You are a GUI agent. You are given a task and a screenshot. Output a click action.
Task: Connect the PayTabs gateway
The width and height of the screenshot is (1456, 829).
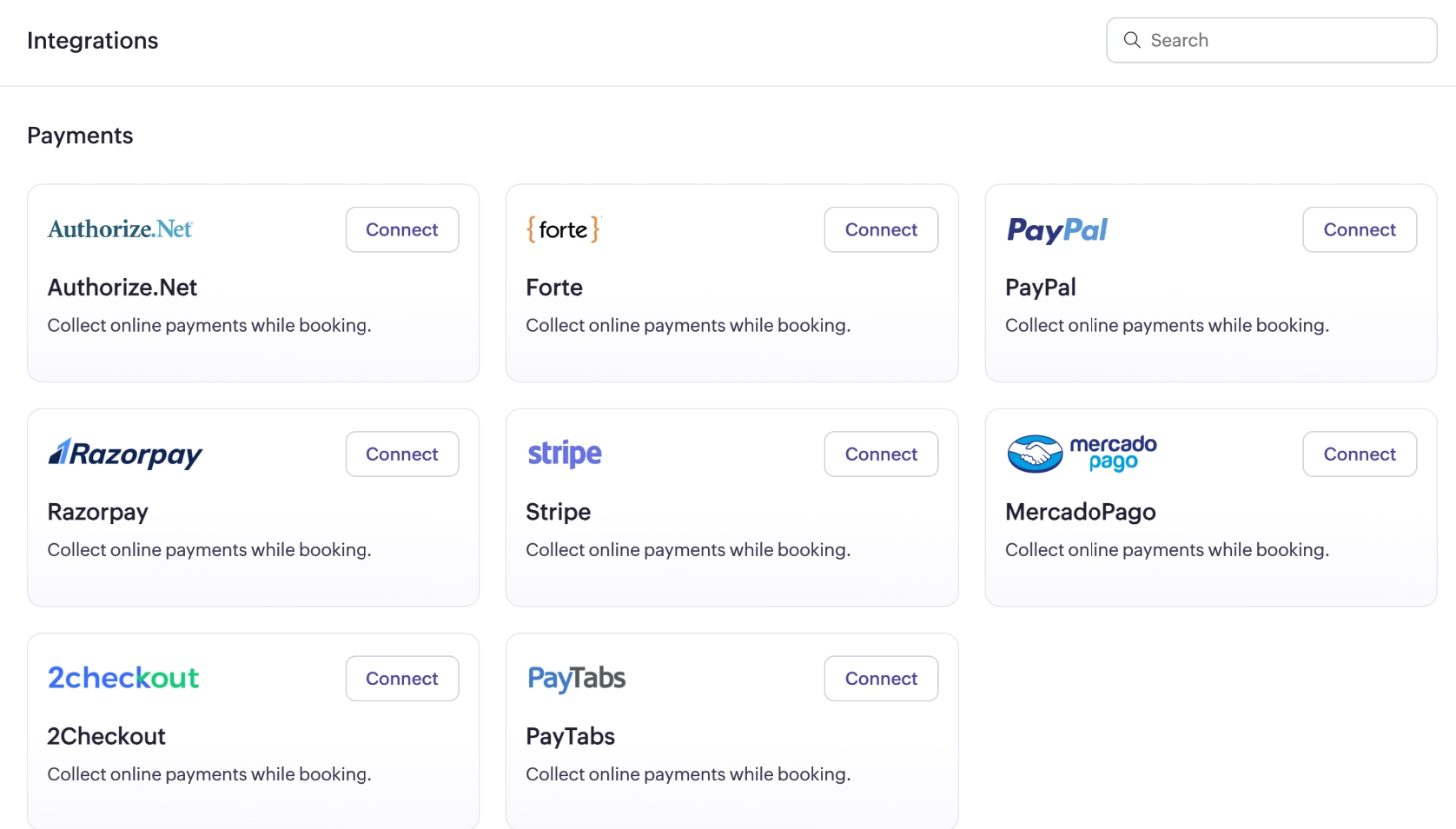(880, 678)
